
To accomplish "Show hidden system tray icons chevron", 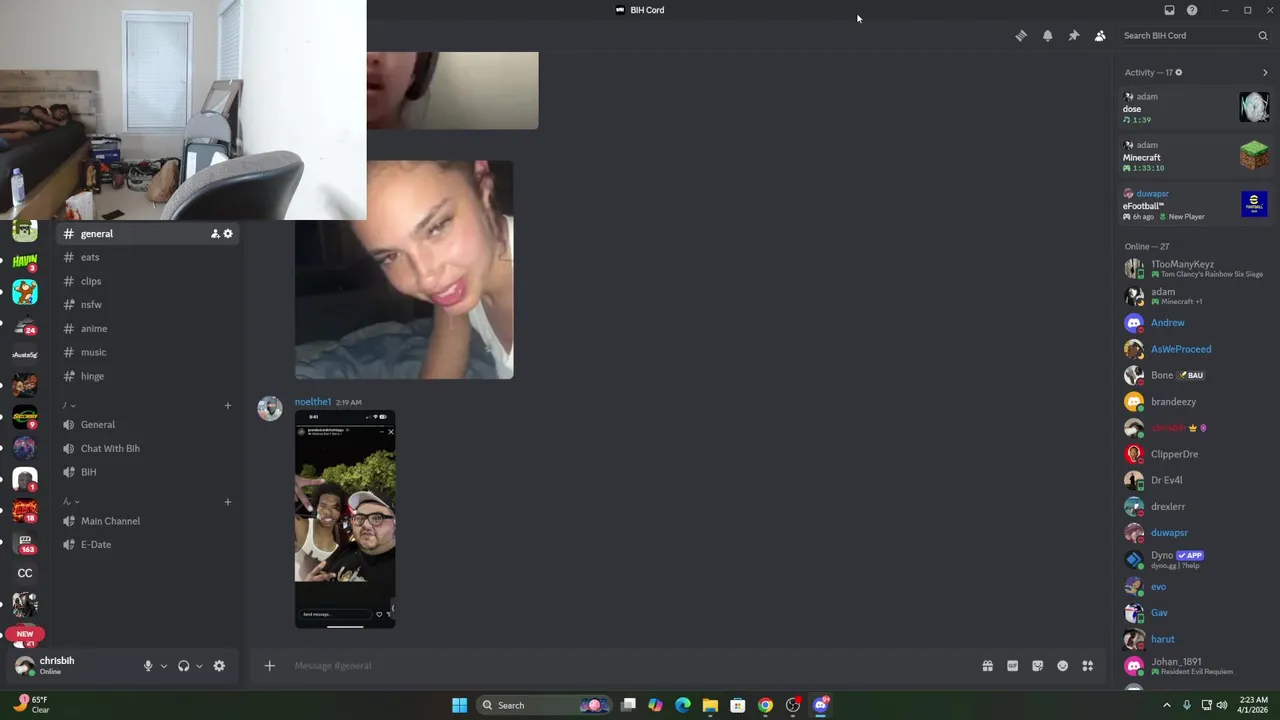I will tap(1166, 705).
